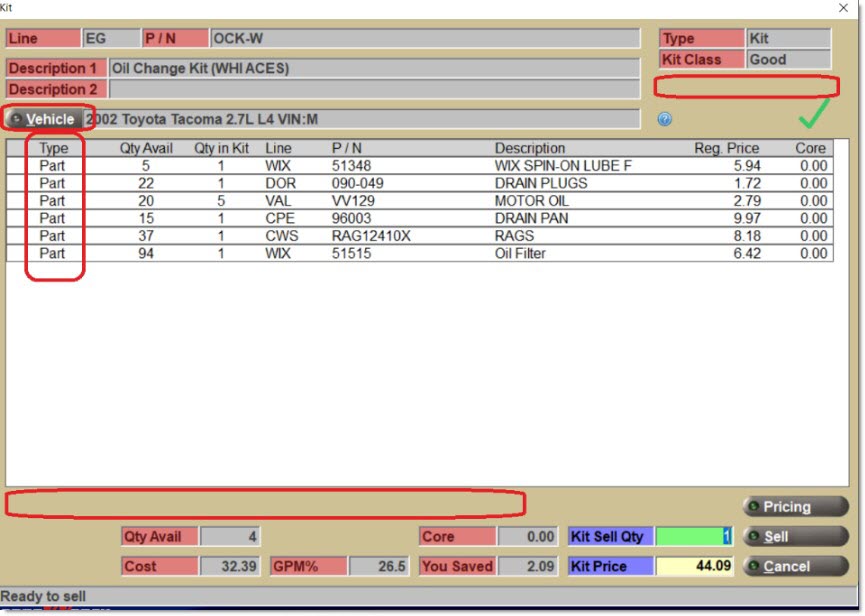
Task: Click the Kit Sell Qty input field
Action: pyautogui.click(x=695, y=537)
